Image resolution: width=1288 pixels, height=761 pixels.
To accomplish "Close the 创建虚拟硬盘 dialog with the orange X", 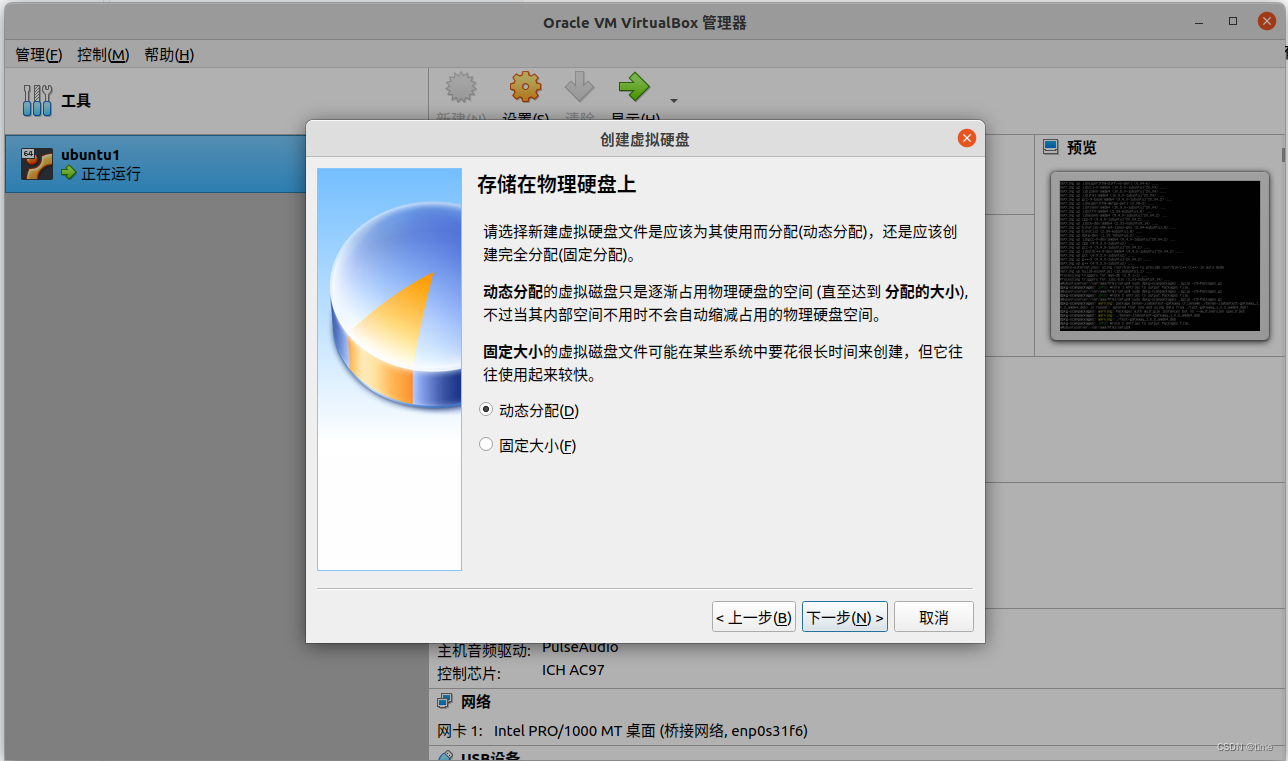I will (x=966, y=139).
